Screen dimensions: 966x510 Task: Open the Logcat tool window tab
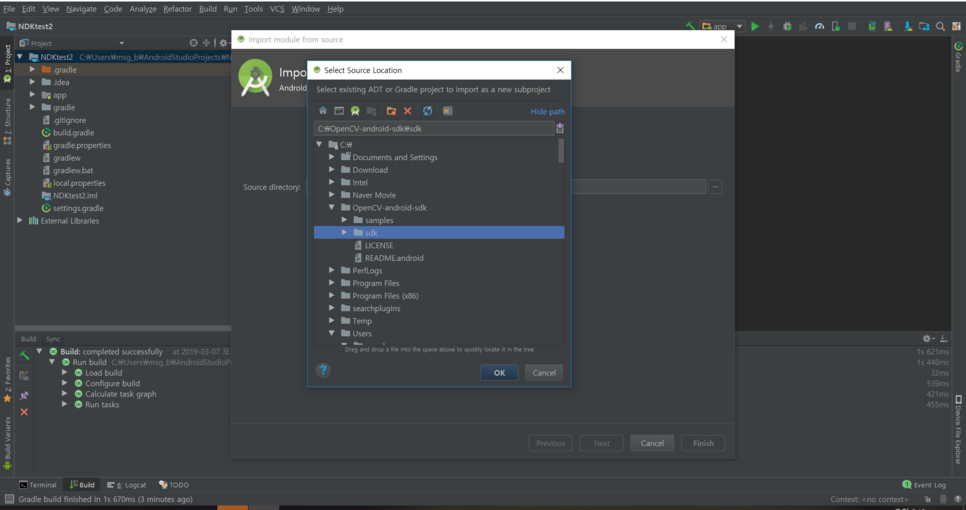pos(126,485)
